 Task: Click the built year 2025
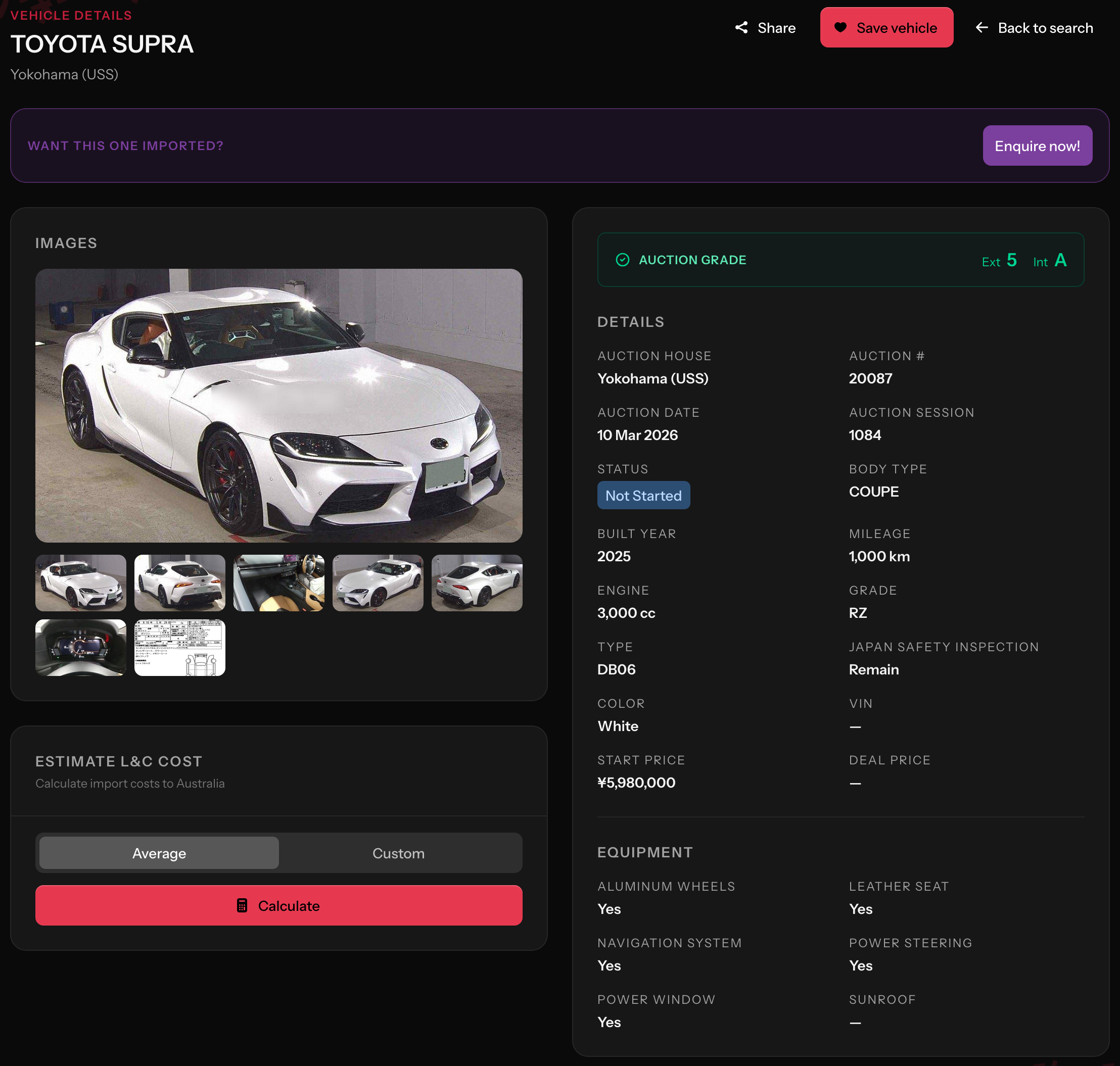tap(614, 556)
